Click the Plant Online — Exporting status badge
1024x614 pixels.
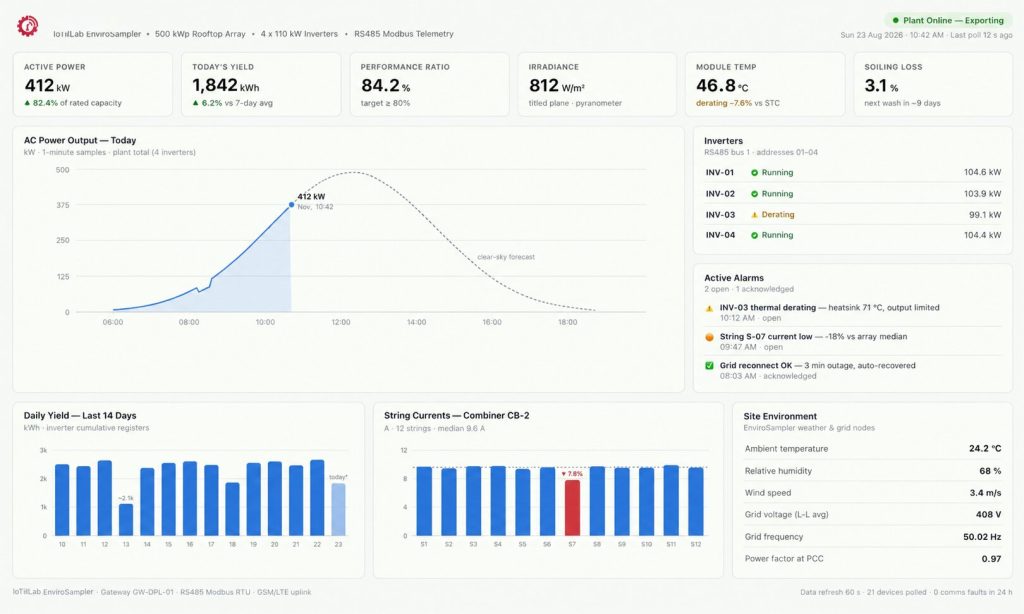coord(948,20)
